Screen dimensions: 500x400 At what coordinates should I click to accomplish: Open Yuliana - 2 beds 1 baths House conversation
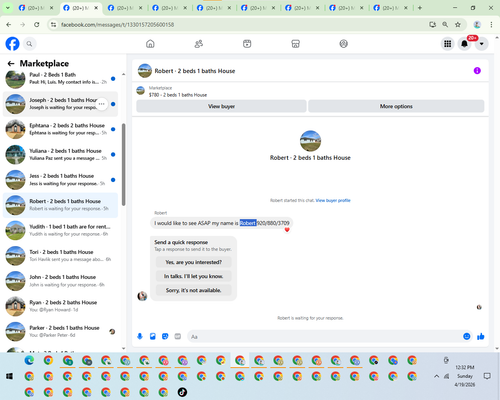click(x=60, y=154)
